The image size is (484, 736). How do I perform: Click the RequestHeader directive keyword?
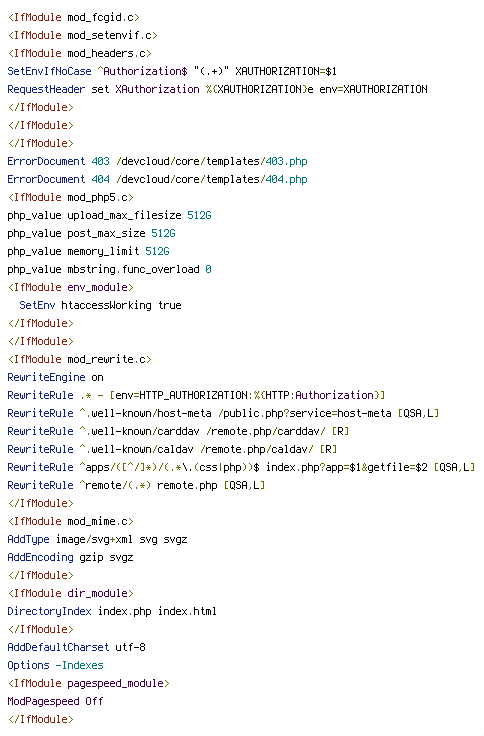[46, 89]
